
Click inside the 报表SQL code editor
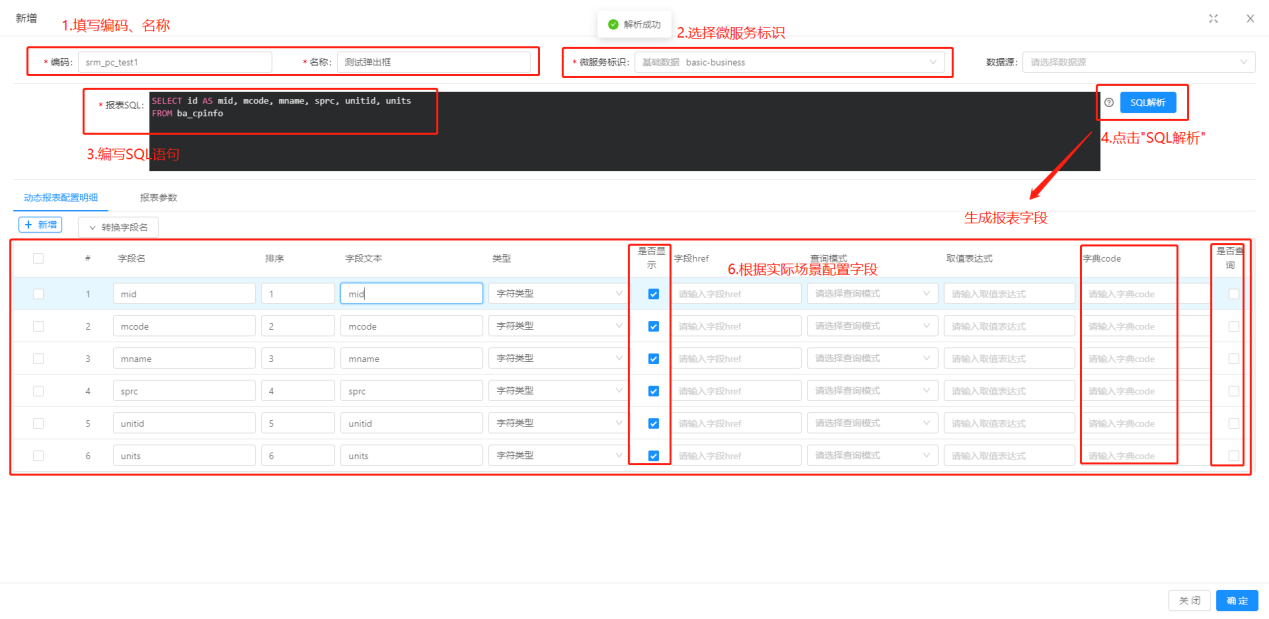624,131
